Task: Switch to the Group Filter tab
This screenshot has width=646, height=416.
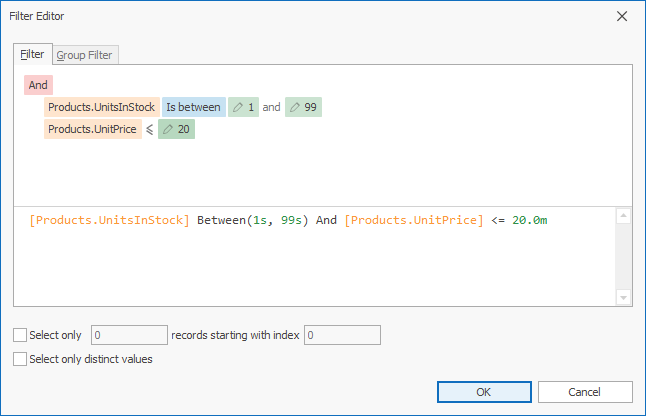Action: pos(84,54)
